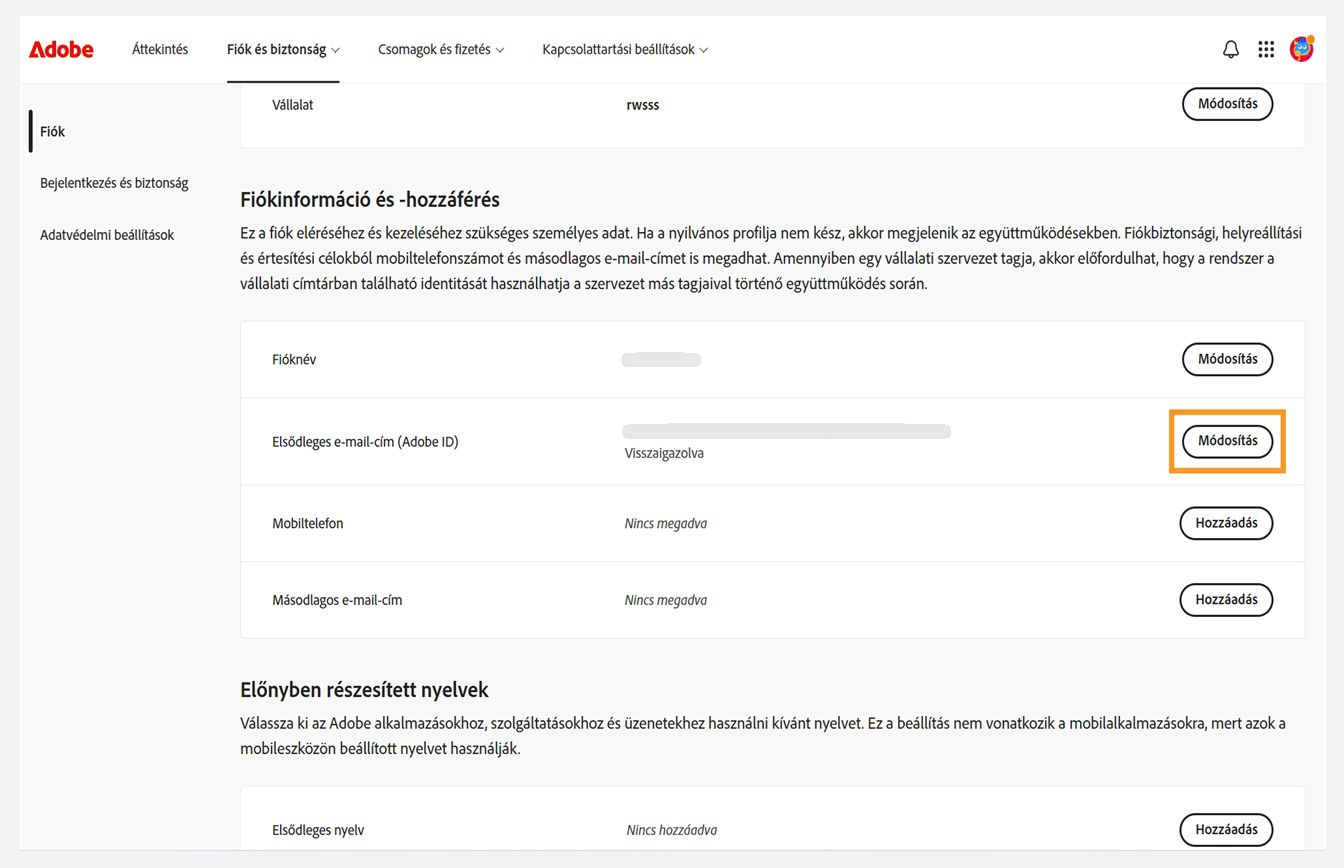The width and height of the screenshot is (1344, 868).
Task: Open Bejelentkezés és biztonság section
Action: point(113,182)
